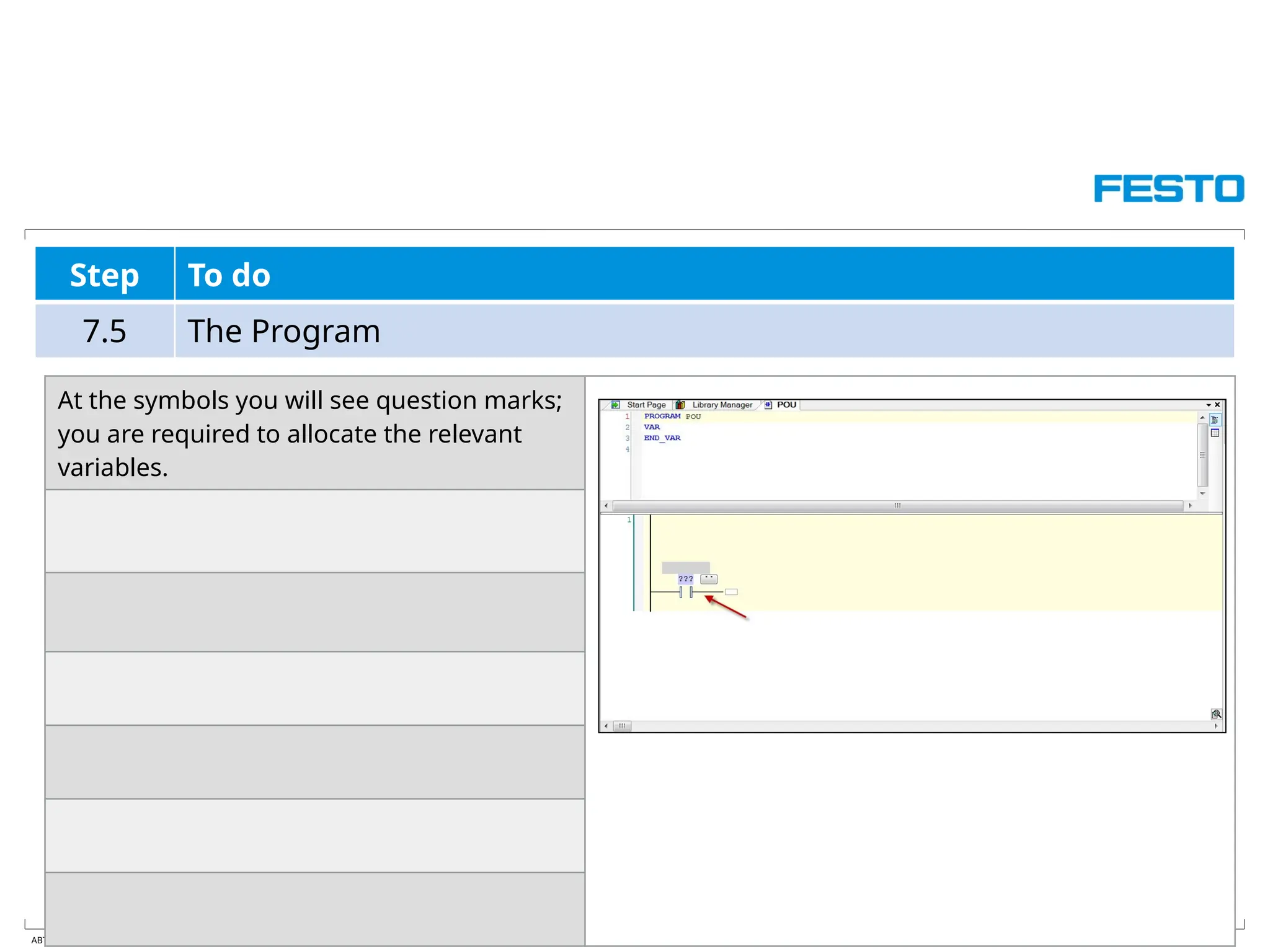Switch declaration editor to textual view
The image size is (1270, 952).
click(x=1215, y=420)
